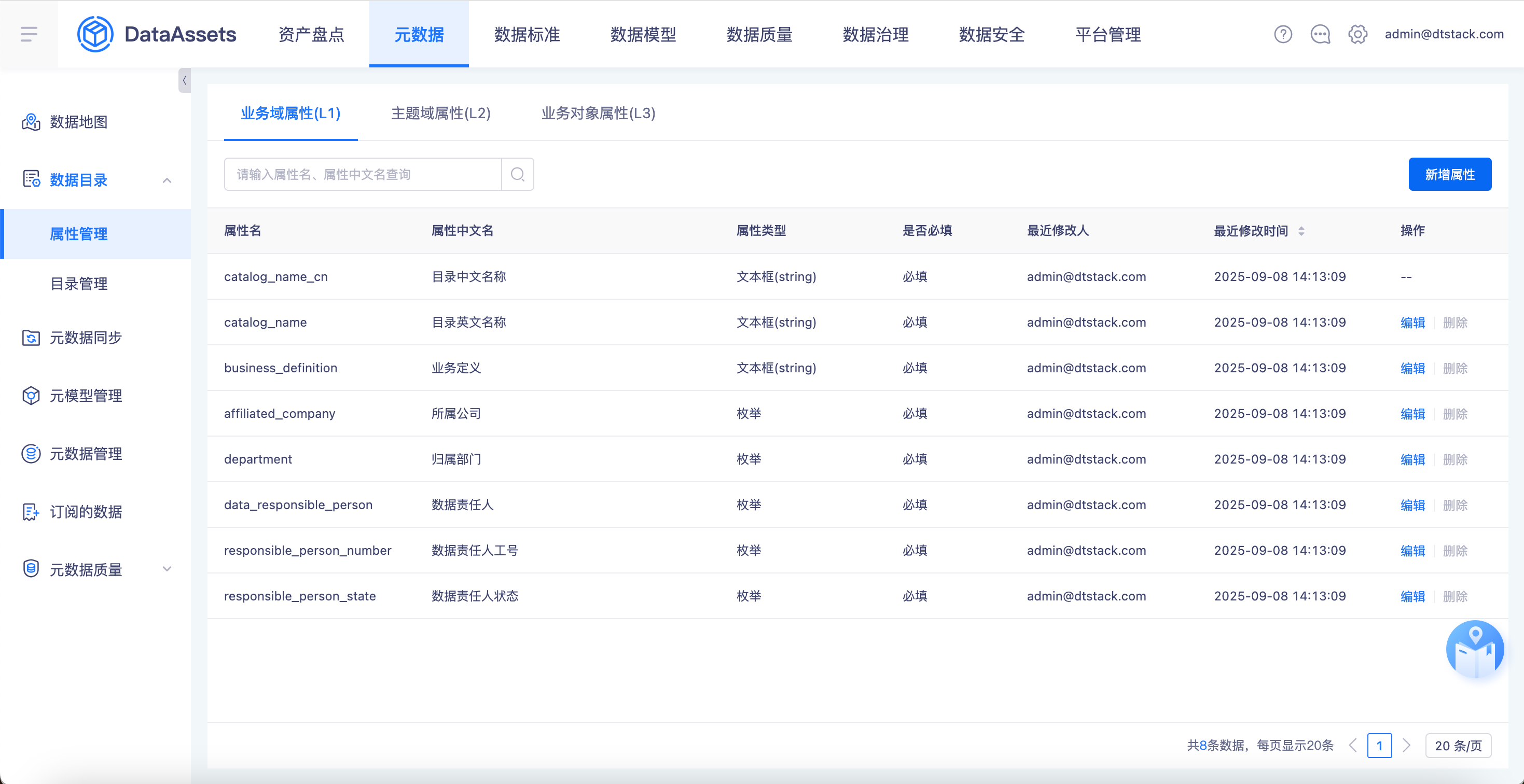Focus the attribute name search field
Screen dimensions: 1524x784
coord(363,174)
